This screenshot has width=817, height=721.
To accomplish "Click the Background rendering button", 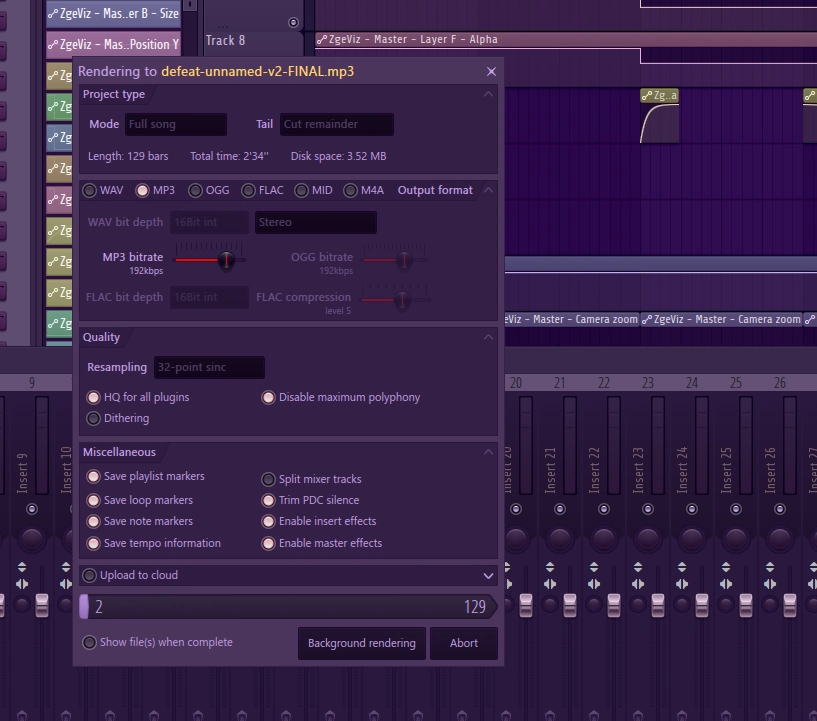I will (361, 643).
